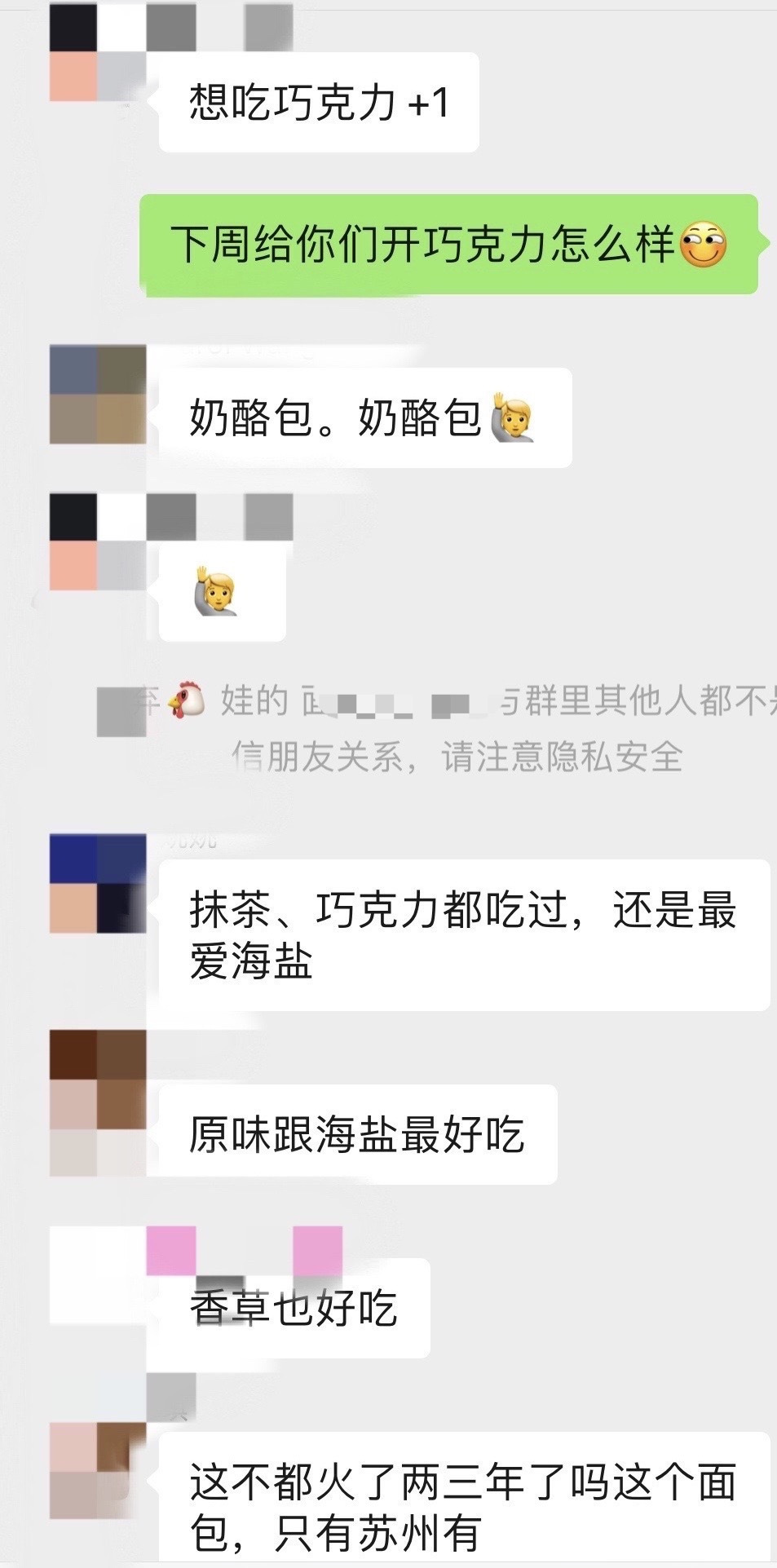Open avatar beside the raised-hand emoji message
The height and width of the screenshot is (1568, 777).
point(98,541)
